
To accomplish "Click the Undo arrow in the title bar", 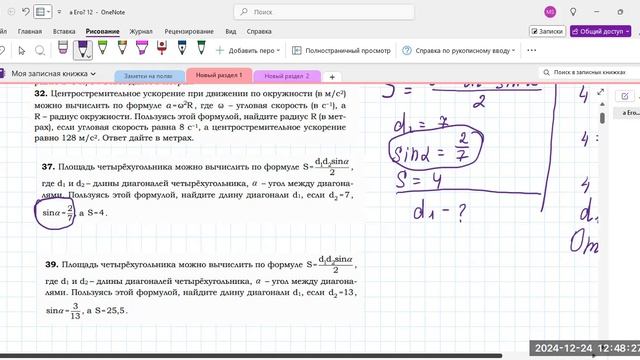I will pyautogui.click(x=25, y=12).
